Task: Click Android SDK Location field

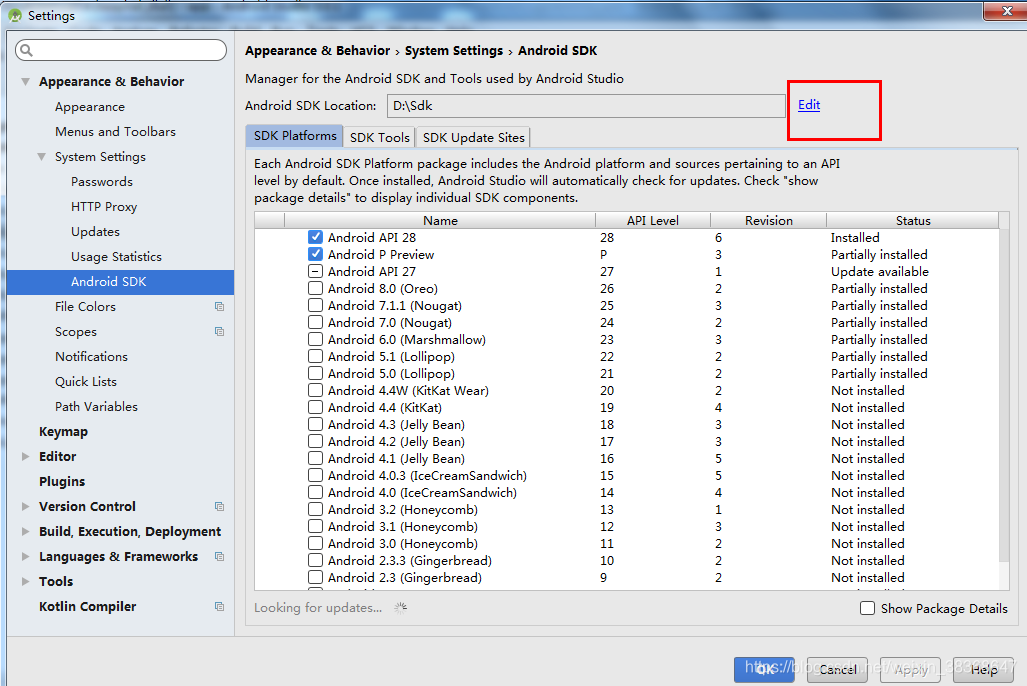Action: (586, 106)
